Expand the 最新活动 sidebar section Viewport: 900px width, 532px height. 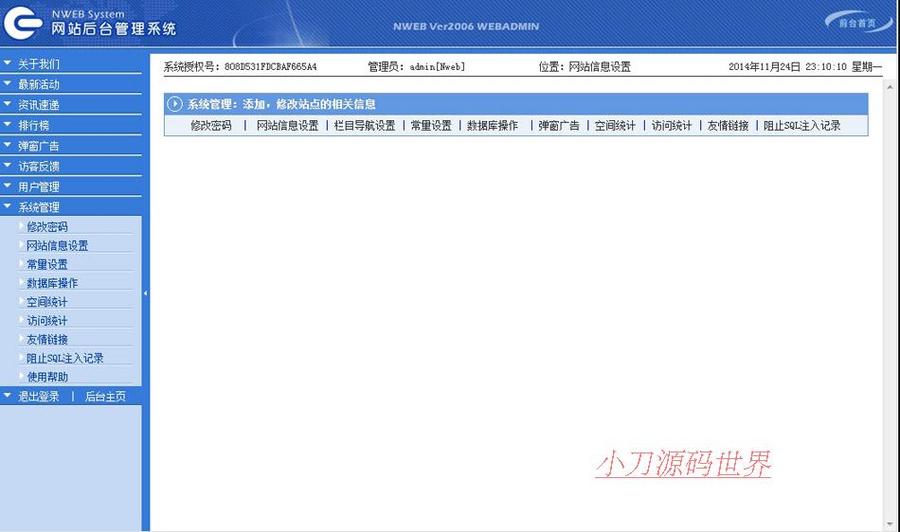click(x=38, y=84)
